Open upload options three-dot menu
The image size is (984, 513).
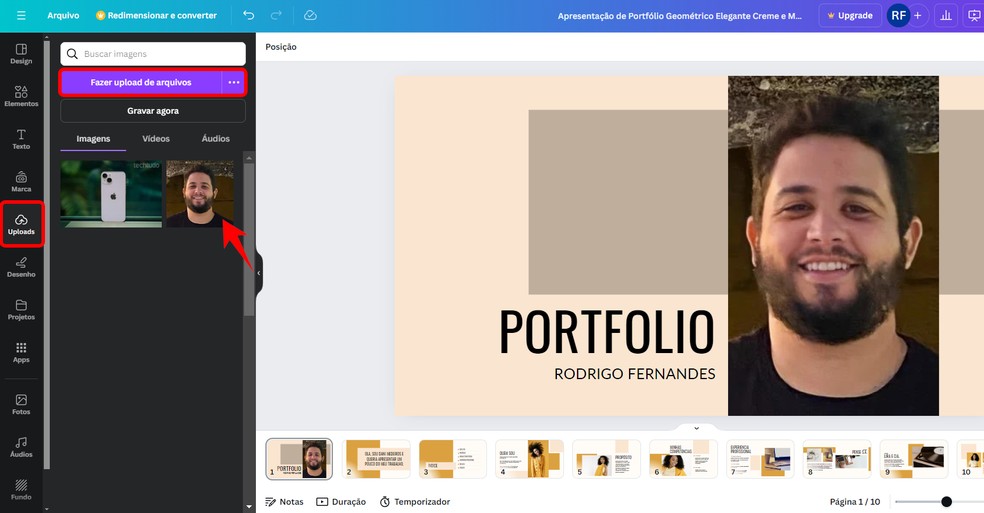click(233, 82)
